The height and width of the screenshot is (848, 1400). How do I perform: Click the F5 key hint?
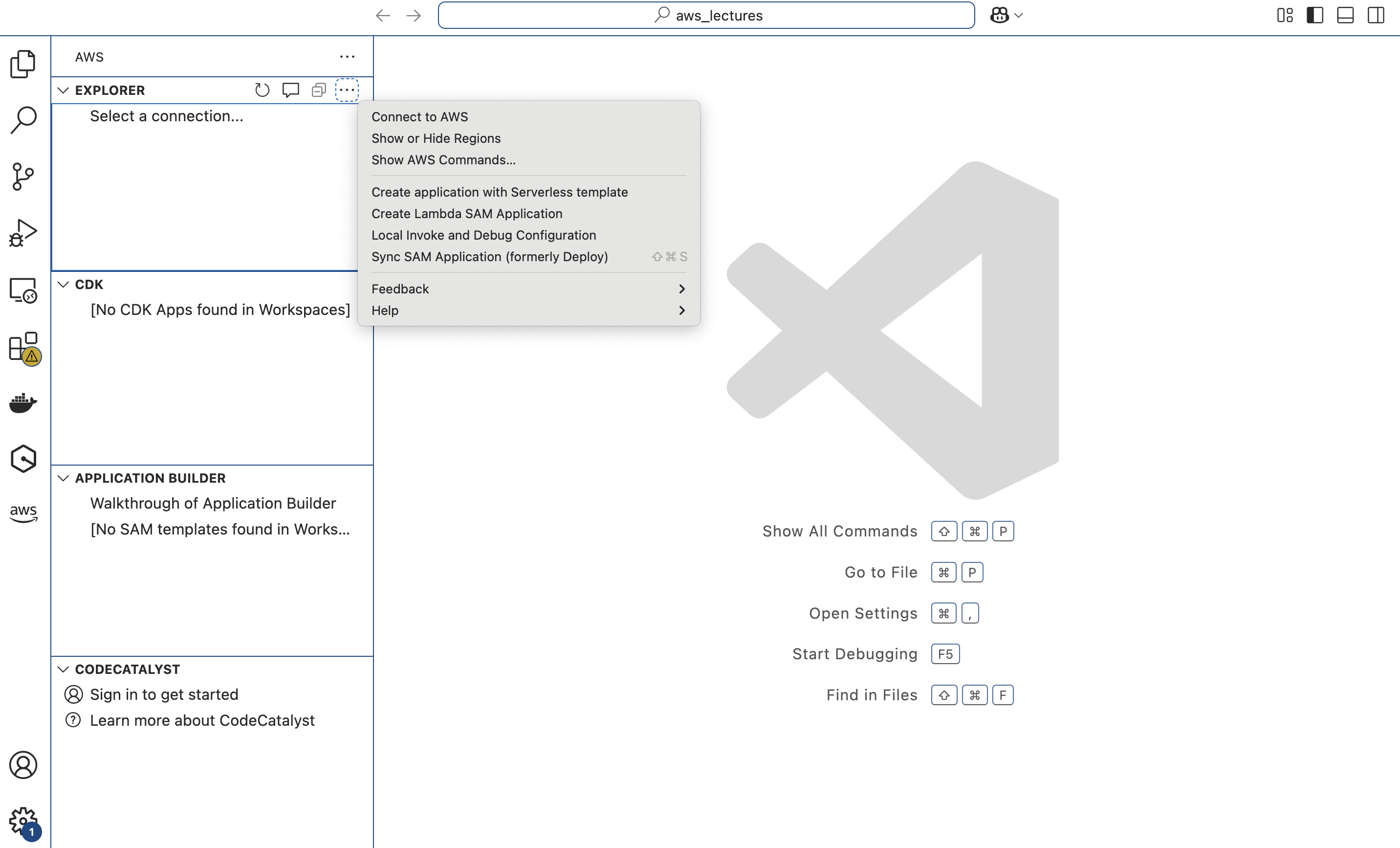(x=945, y=654)
